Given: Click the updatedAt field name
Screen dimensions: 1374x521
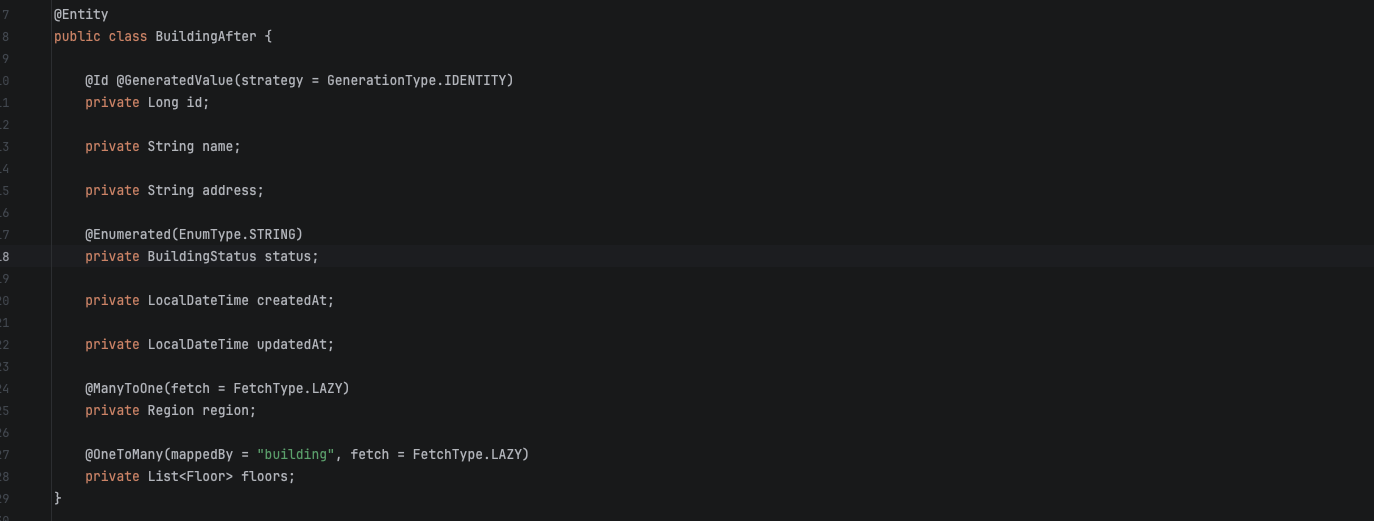Looking at the screenshot, I should pyautogui.click(x=295, y=345).
